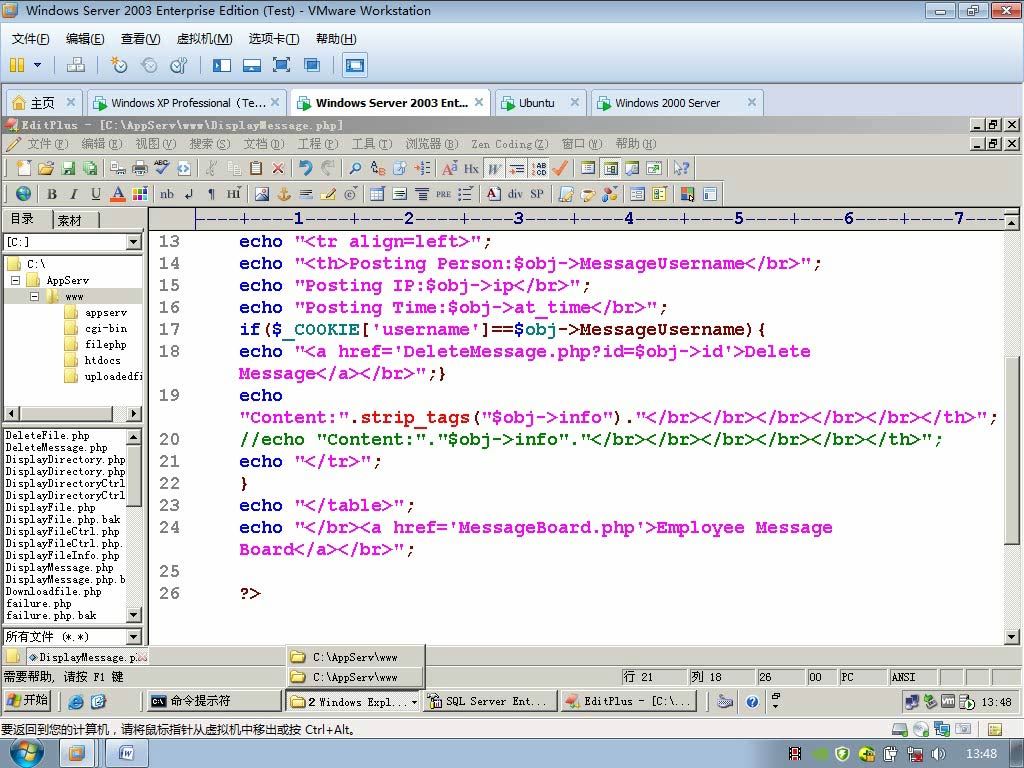
Task: Switch to Windows XP Professional tab
Action: click(x=187, y=103)
